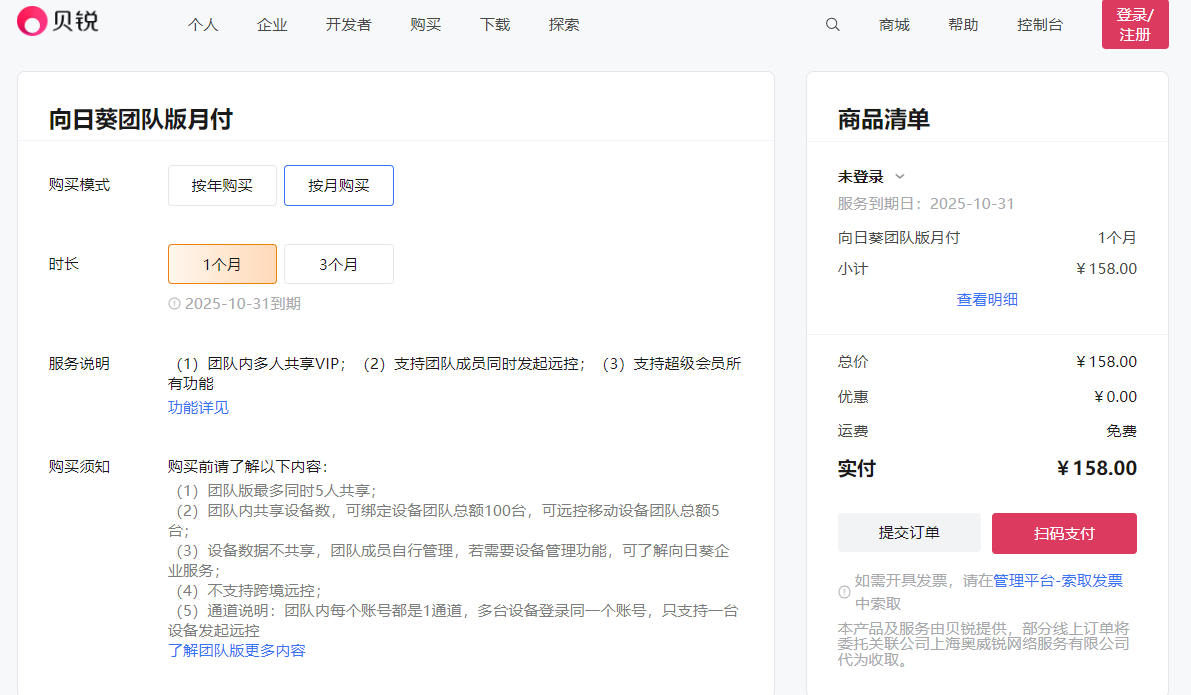
Task: Click the 实付 ¥158.00 amount
Action: [x=1097, y=468]
